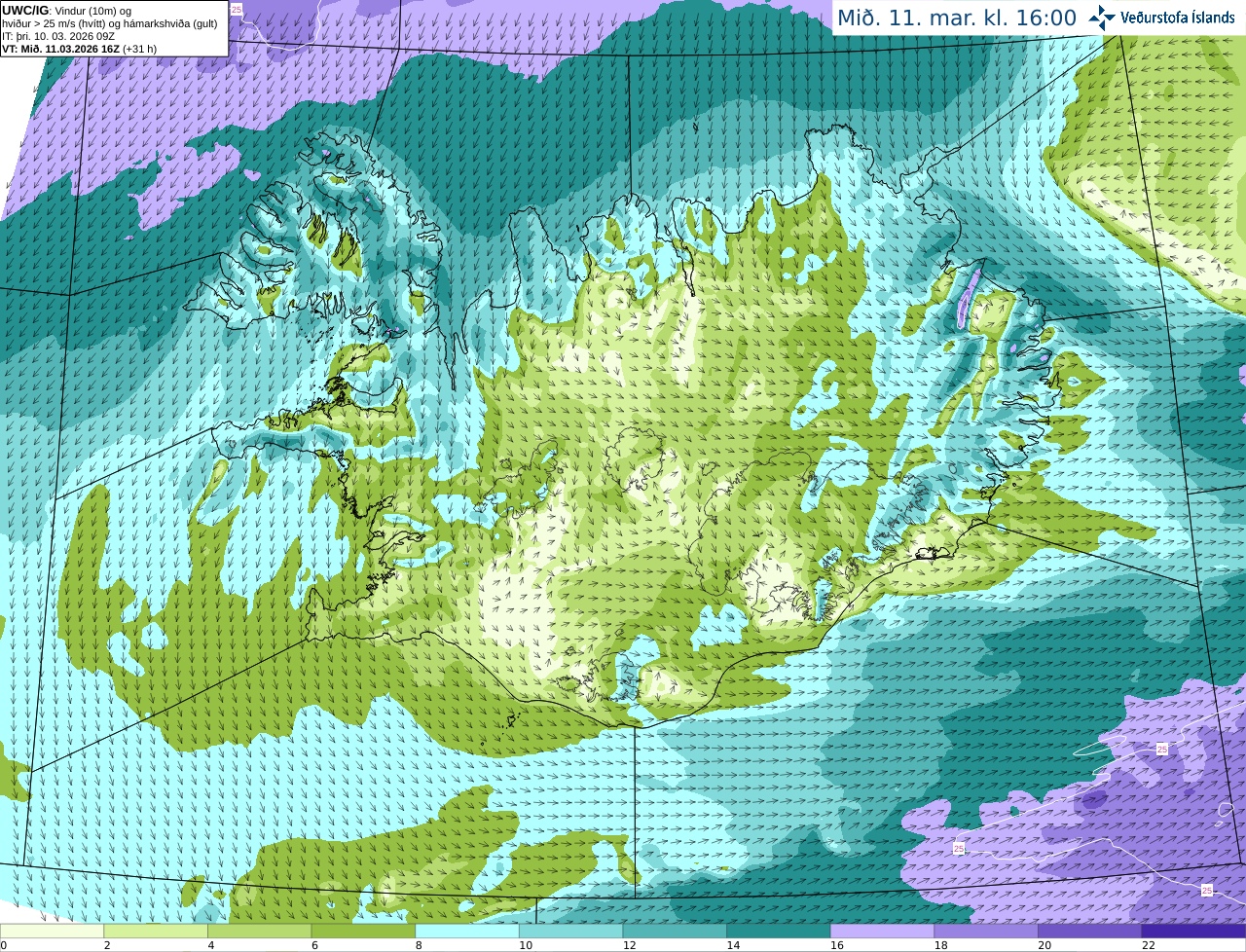Click the legend scale label "20"
1246x952 pixels.
[1044, 945]
